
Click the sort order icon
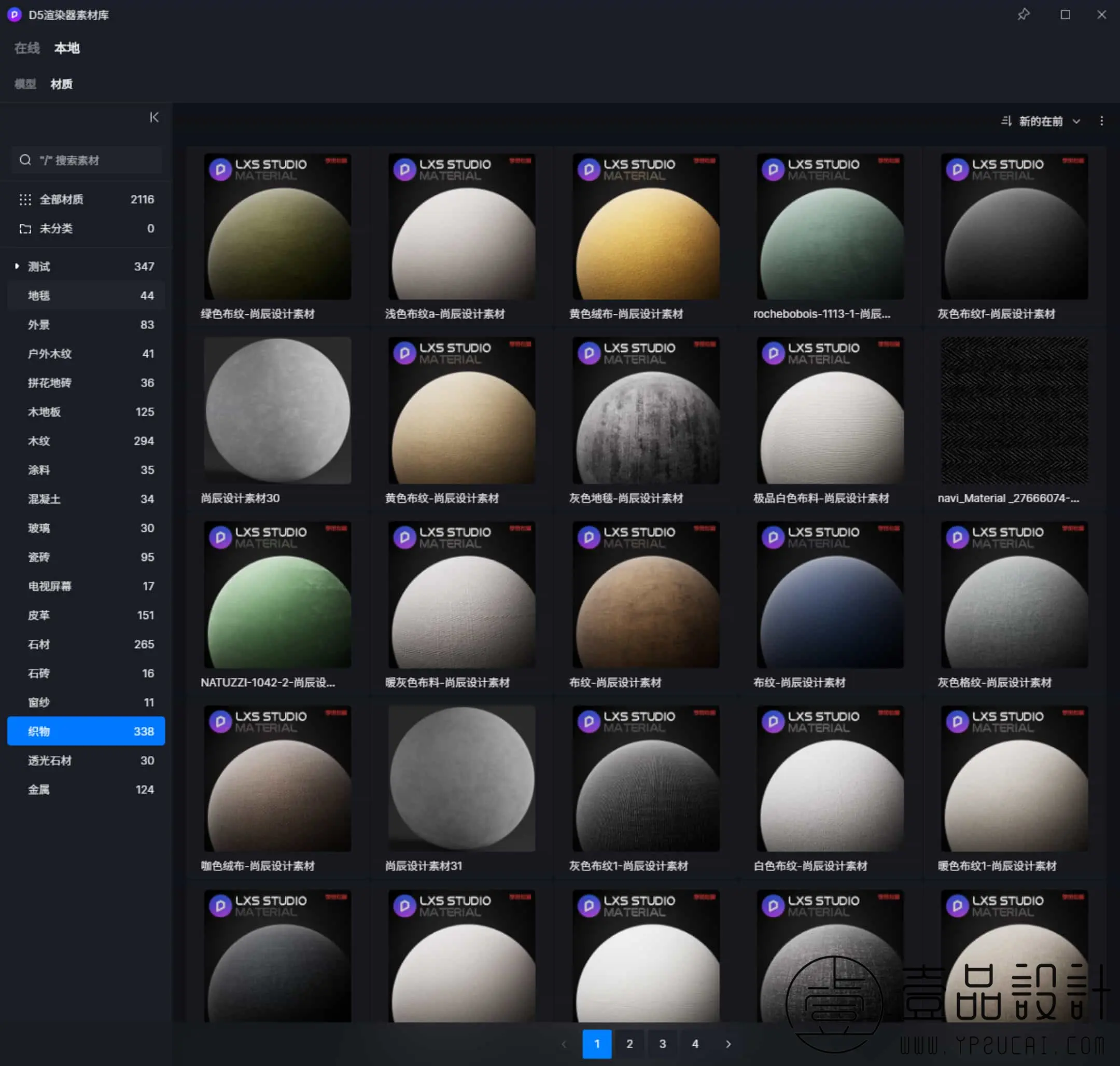pyautogui.click(x=1006, y=121)
